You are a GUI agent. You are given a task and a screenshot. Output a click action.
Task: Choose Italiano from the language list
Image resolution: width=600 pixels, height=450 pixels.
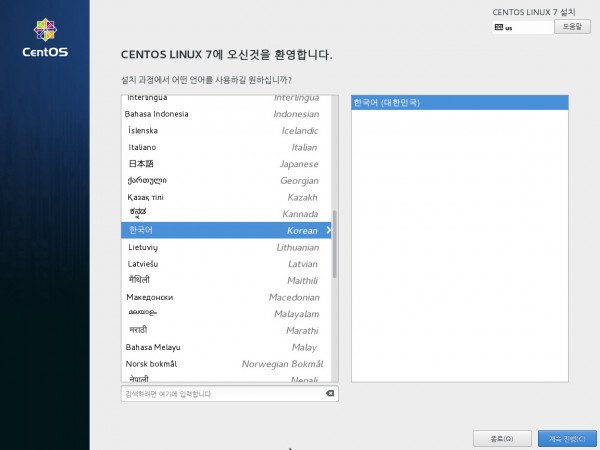click(226, 147)
